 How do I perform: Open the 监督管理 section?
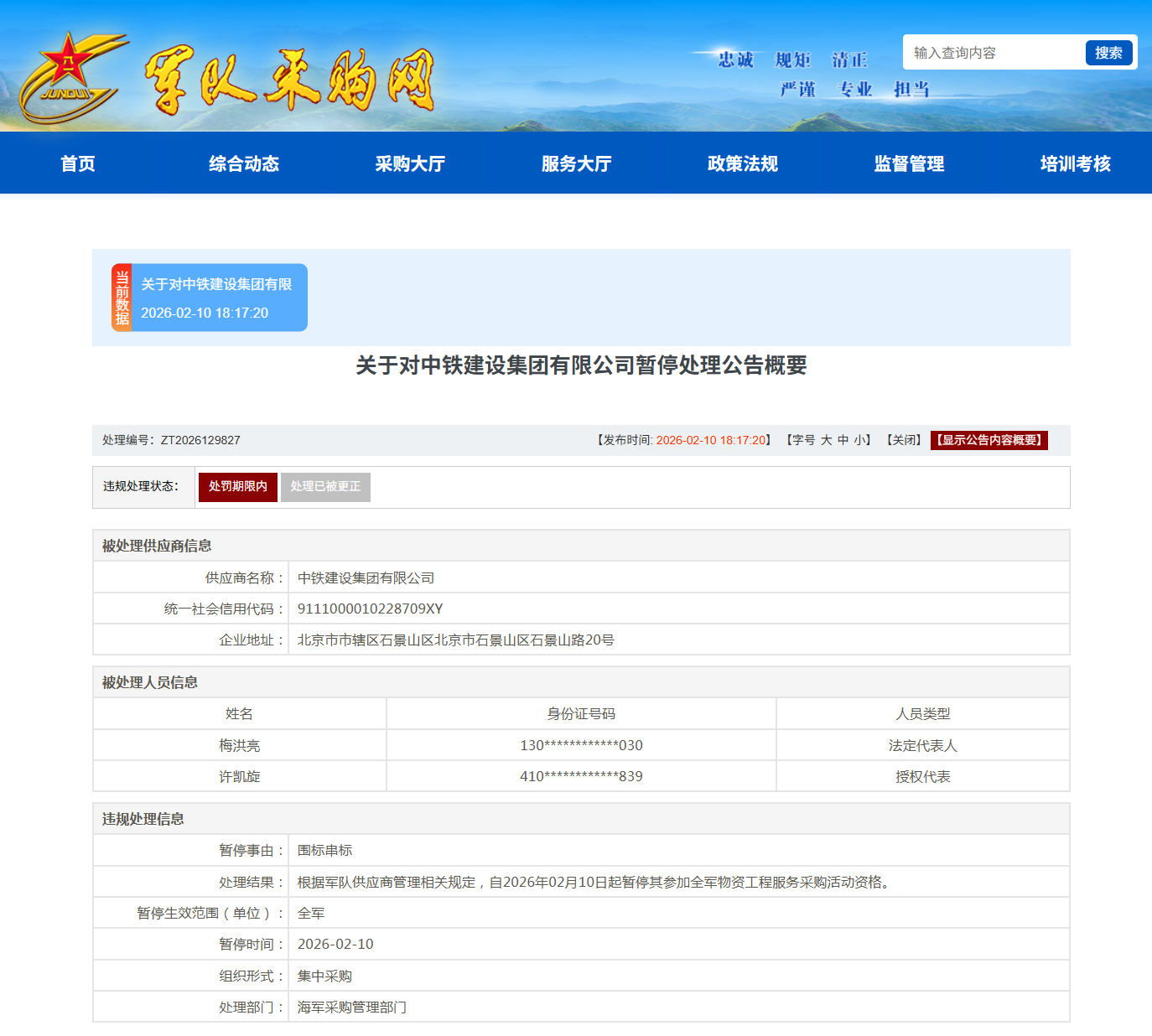coord(908,163)
